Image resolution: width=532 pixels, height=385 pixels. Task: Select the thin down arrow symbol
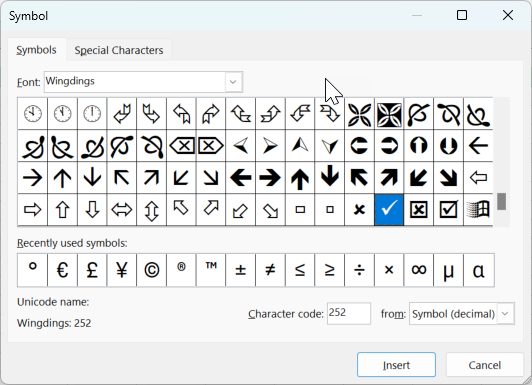[x=92, y=177]
